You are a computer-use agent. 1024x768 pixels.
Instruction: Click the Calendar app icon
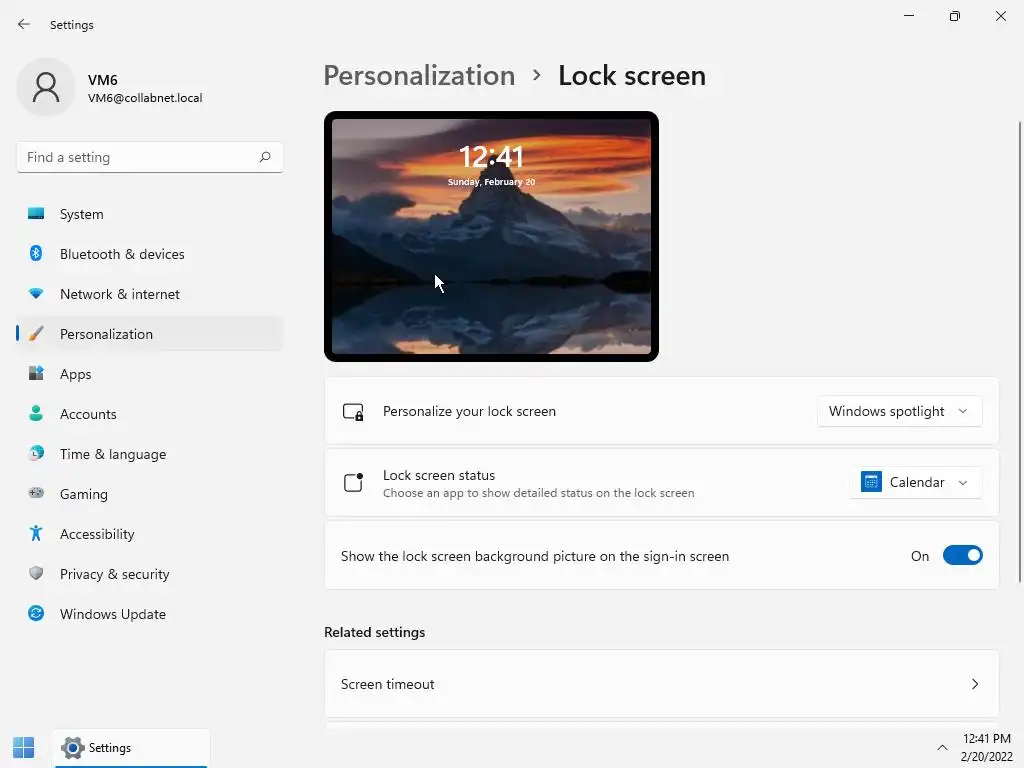(x=871, y=482)
